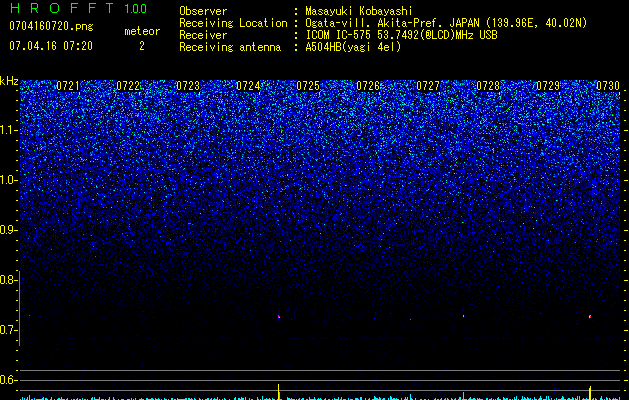
Task: Select the 1.1 kHz frequency tick label
Action: tap(9, 130)
